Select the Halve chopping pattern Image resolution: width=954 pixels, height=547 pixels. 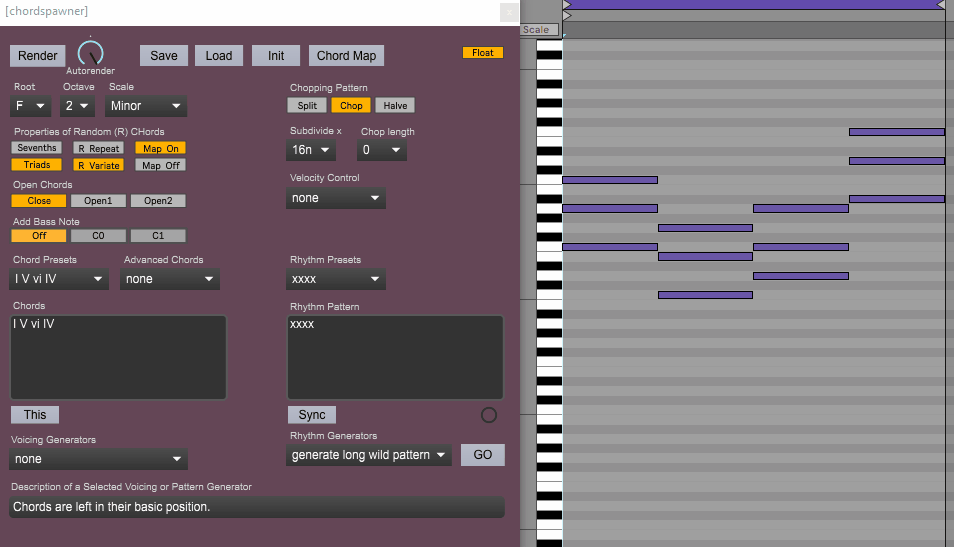[x=395, y=105]
